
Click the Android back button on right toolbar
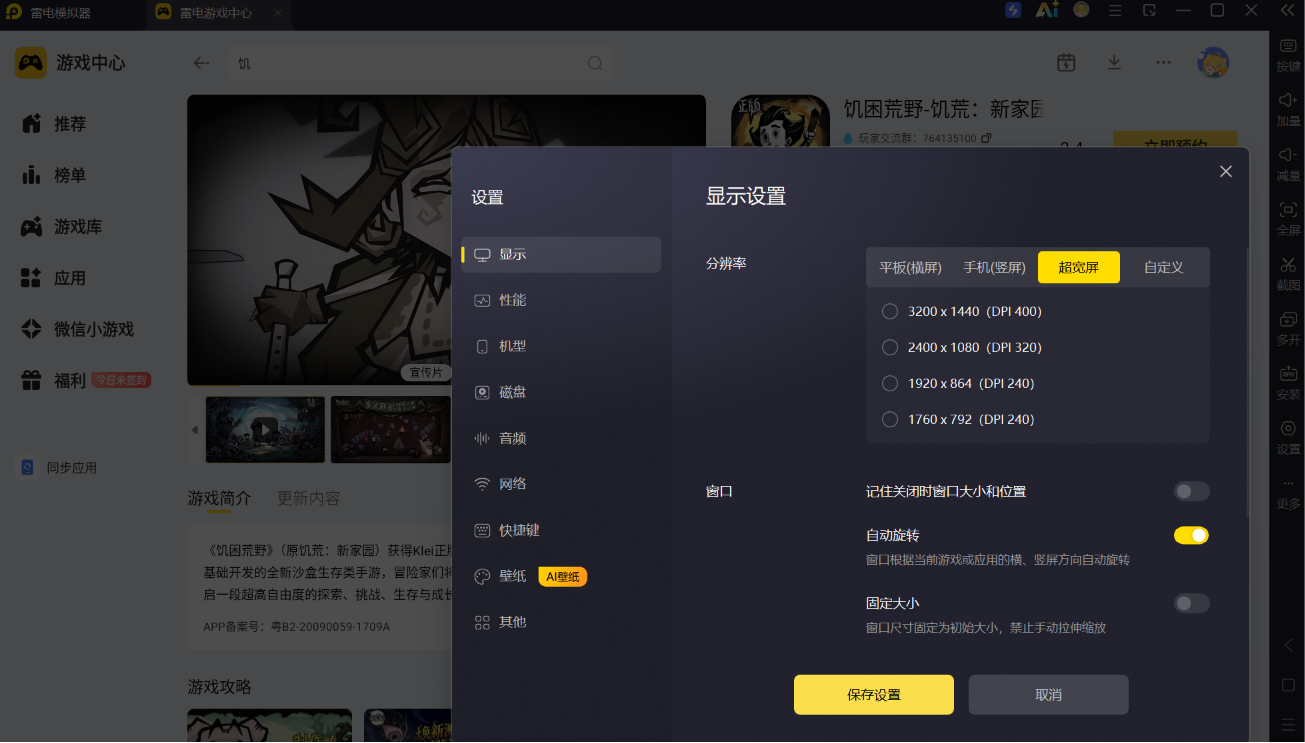(x=1288, y=646)
